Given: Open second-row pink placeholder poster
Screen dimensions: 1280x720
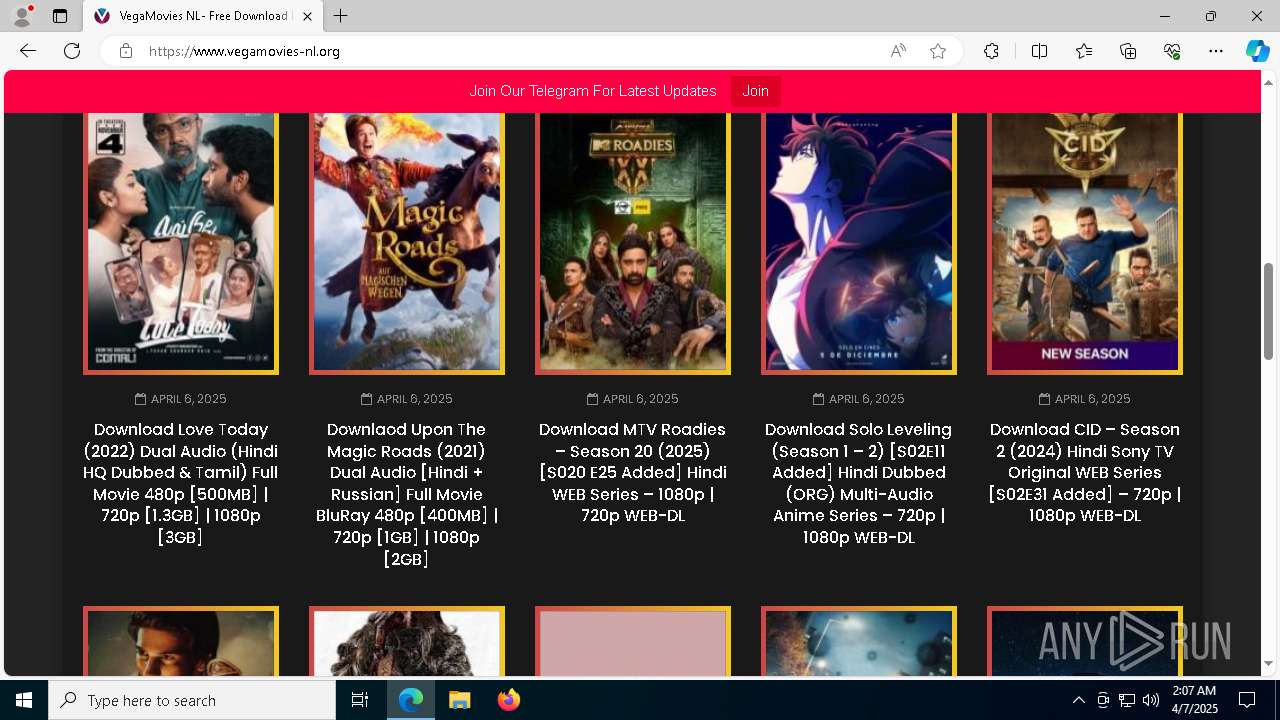Looking at the screenshot, I should (633, 641).
